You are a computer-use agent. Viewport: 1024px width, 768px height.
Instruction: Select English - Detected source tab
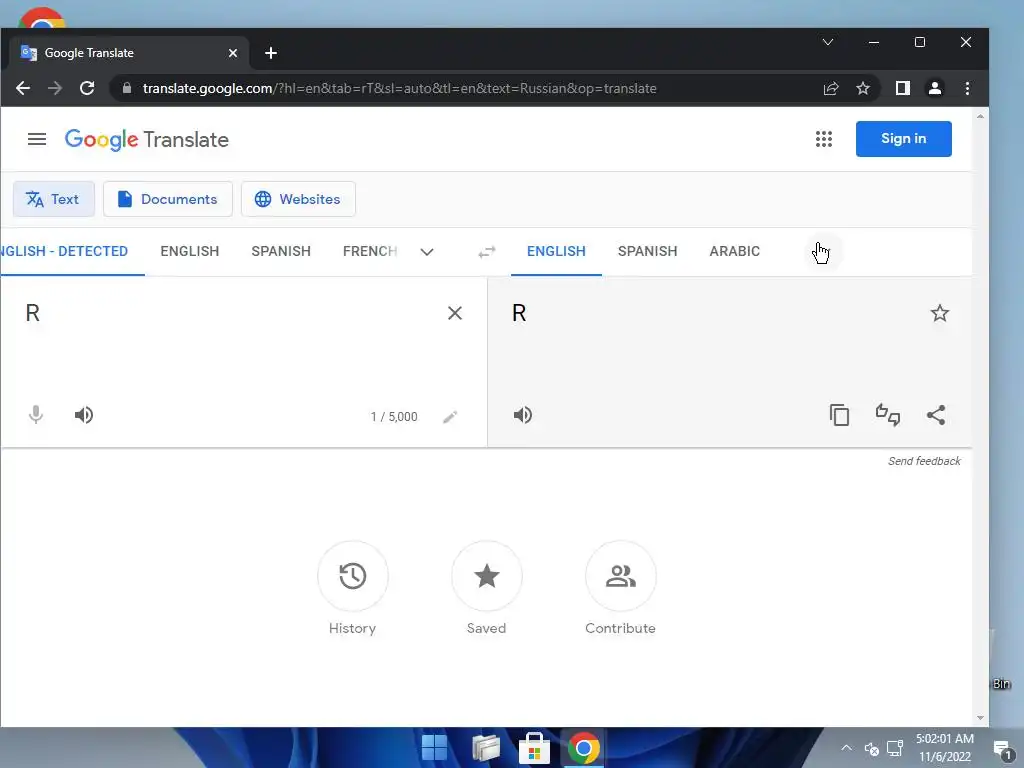click(64, 251)
